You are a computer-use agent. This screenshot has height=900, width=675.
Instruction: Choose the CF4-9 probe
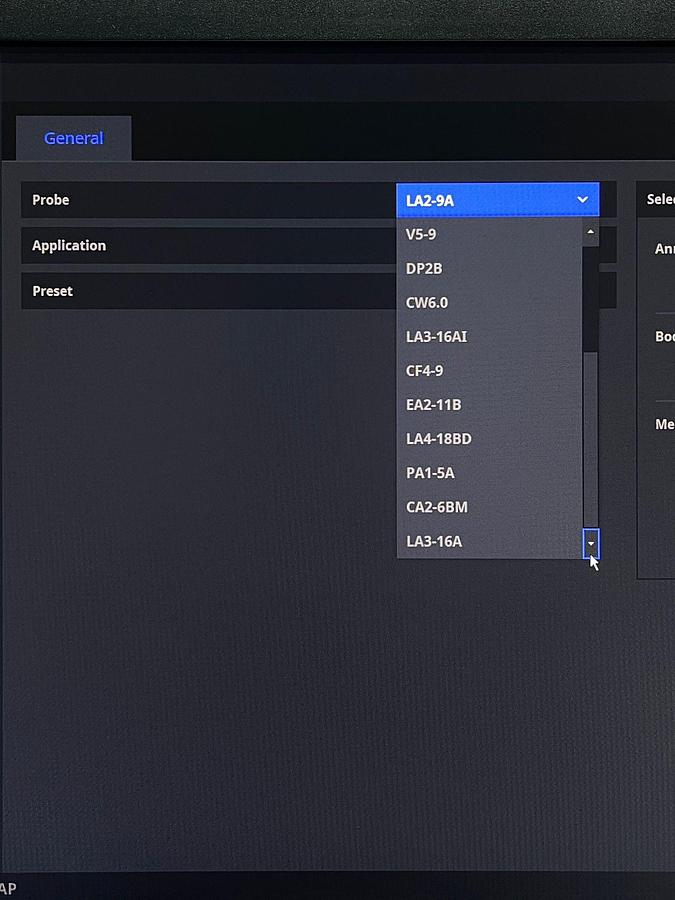pos(488,371)
